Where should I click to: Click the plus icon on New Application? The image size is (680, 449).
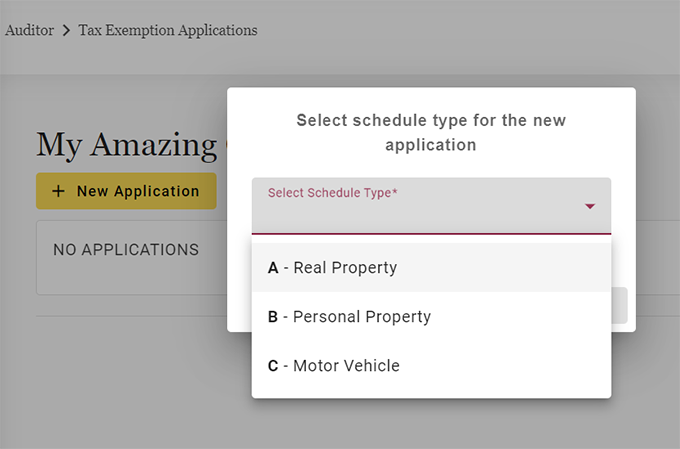coord(58,191)
